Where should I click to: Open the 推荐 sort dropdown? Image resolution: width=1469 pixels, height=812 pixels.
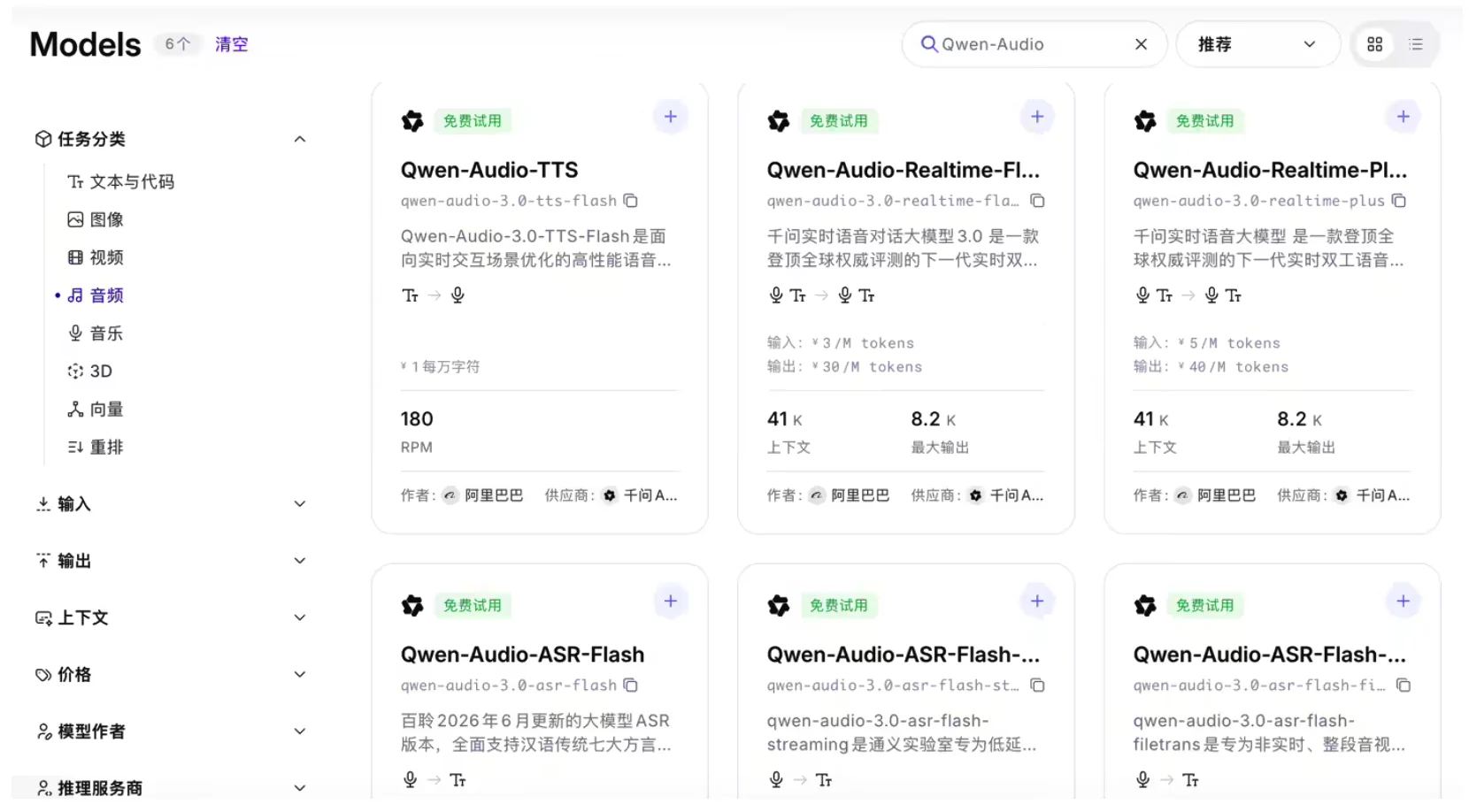(1257, 44)
